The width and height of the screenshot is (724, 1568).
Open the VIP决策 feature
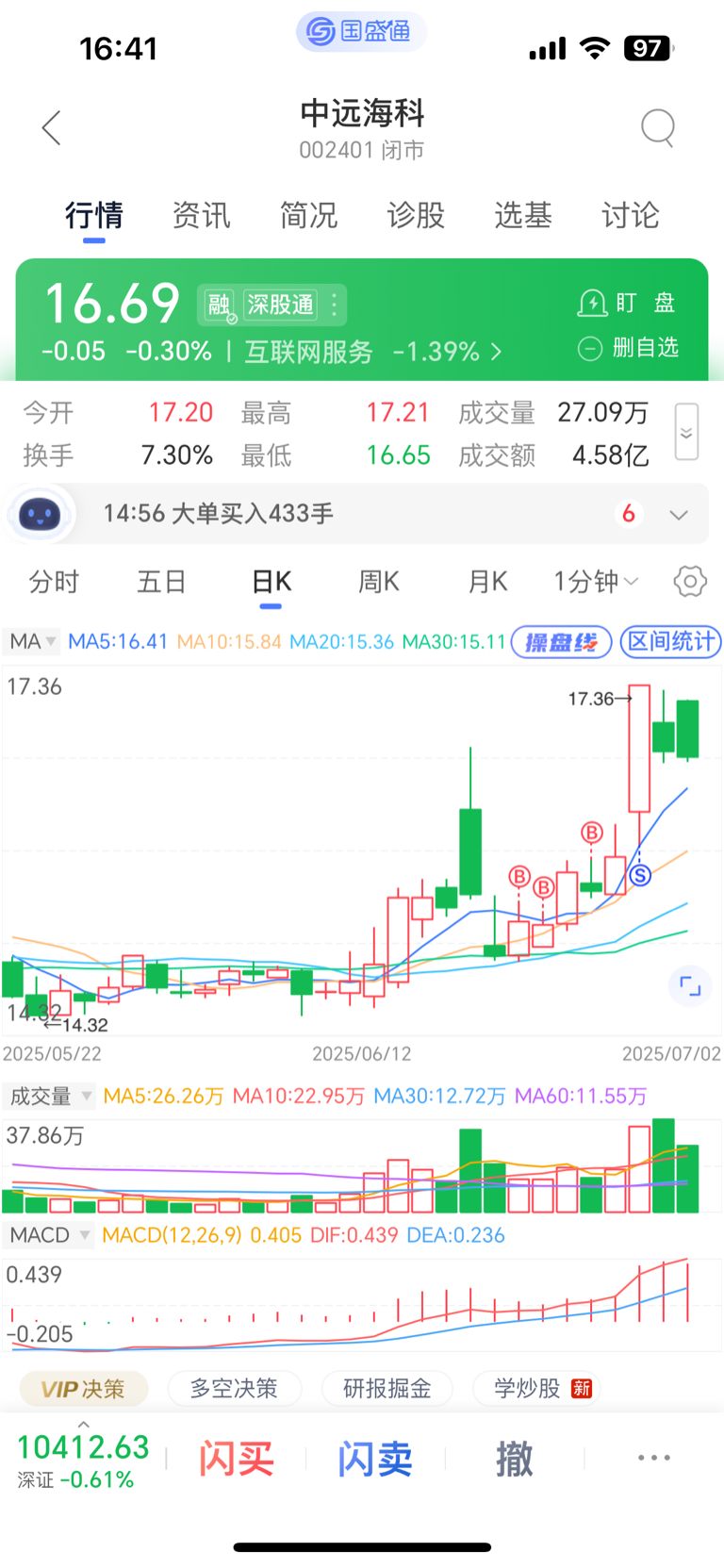pyautogui.click(x=84, y=1389)
